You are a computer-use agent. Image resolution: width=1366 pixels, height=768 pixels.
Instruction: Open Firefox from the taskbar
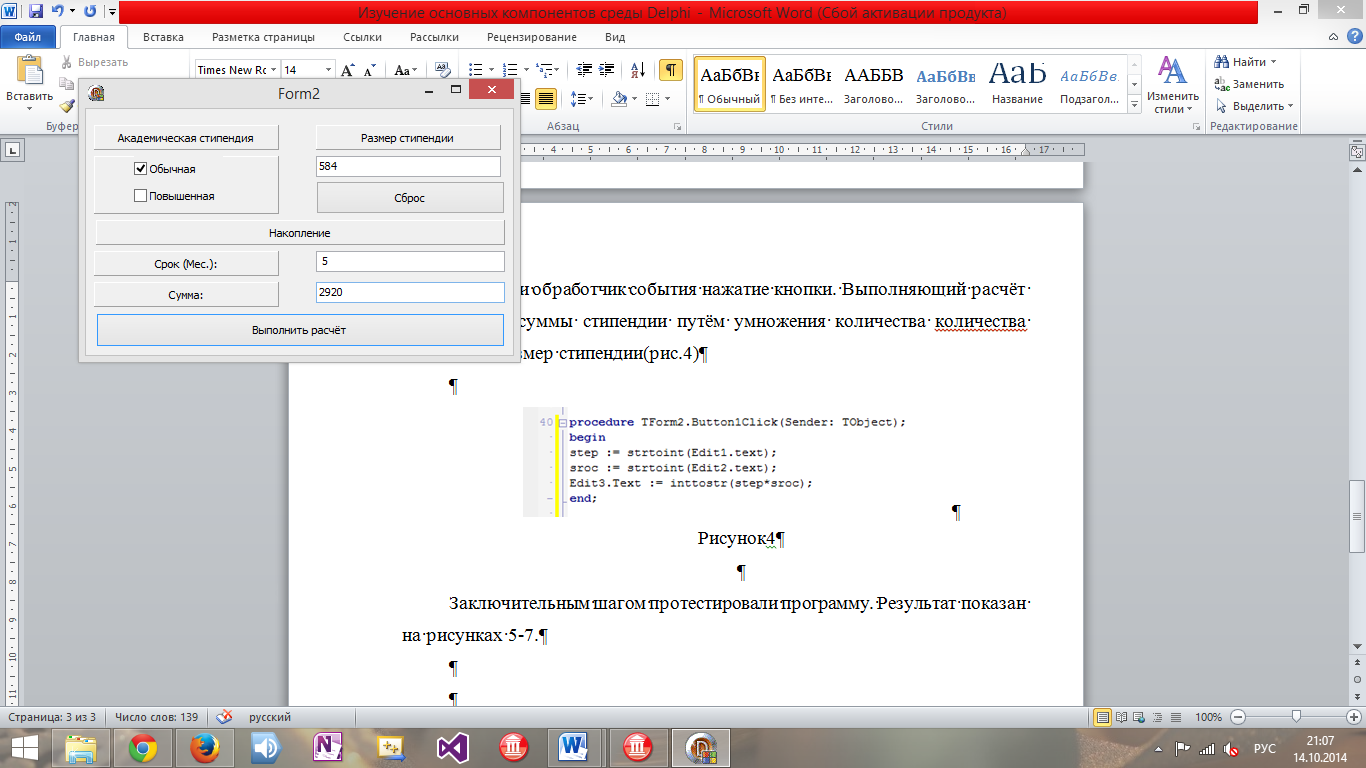pyautogui.click(x=204, y=748)
